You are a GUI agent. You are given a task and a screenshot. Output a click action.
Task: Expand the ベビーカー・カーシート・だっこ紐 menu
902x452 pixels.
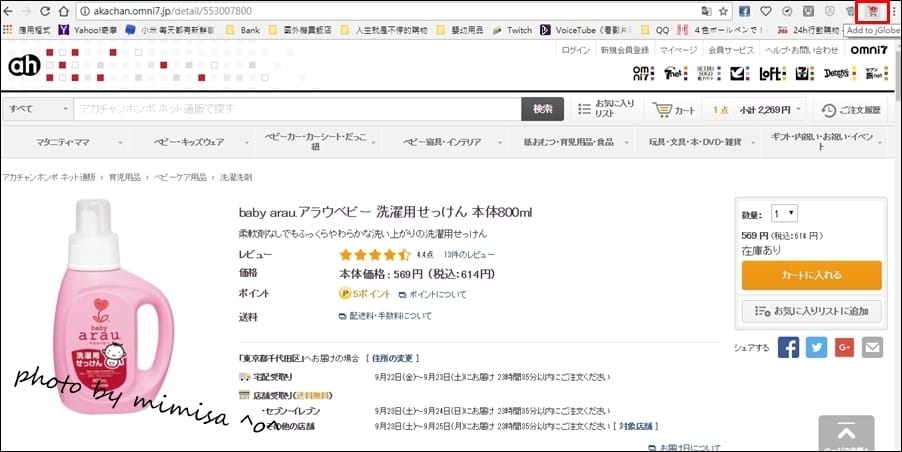(319, 141)
